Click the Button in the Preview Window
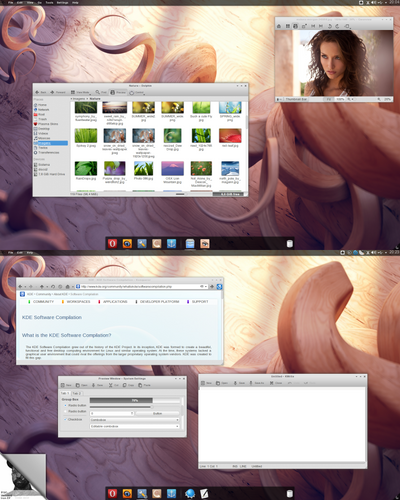Viewport: 400px width, 500px height. [x=158, y=413]
